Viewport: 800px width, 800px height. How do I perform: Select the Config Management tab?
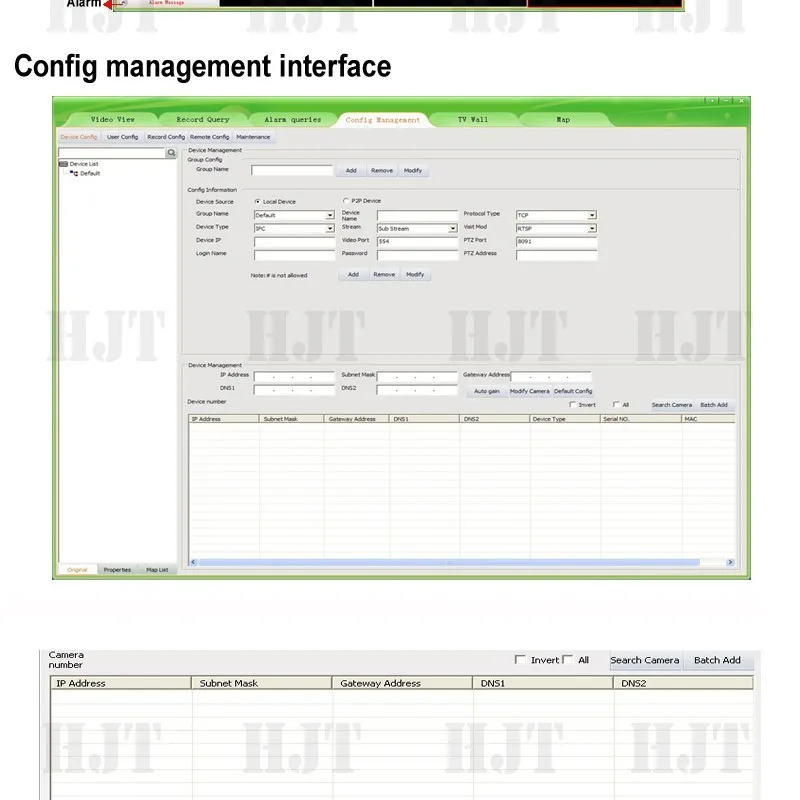pos(383,120)
